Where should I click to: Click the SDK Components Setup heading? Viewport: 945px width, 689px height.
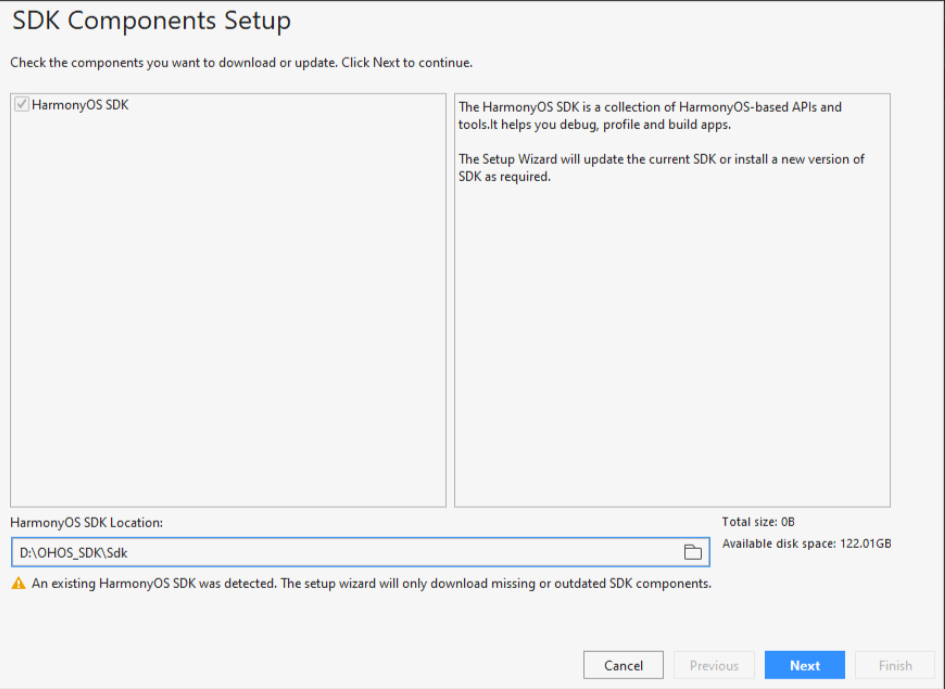click(x=151, y=21)
